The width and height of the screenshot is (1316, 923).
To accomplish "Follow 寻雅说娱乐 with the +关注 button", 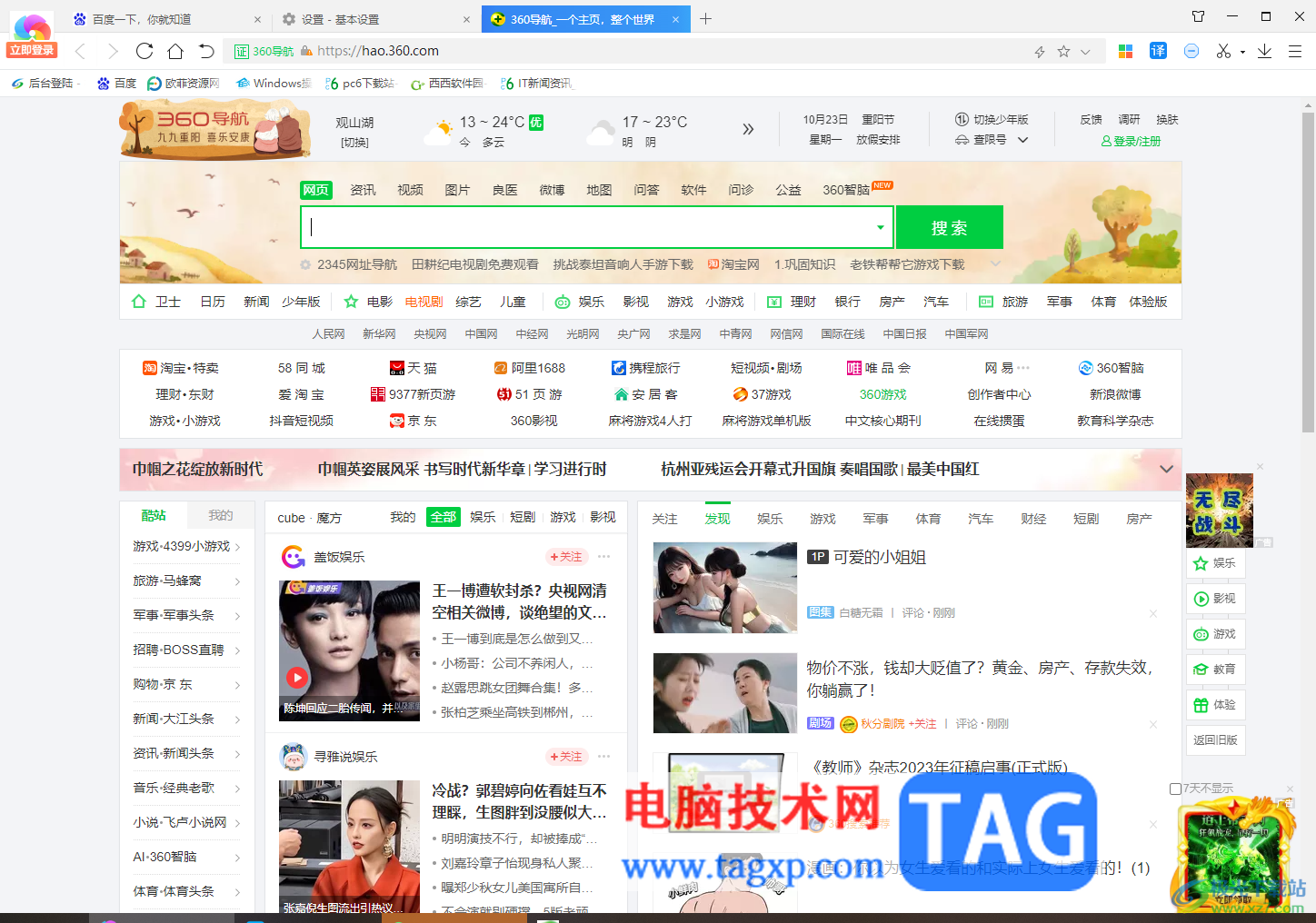I will [565, 757].
